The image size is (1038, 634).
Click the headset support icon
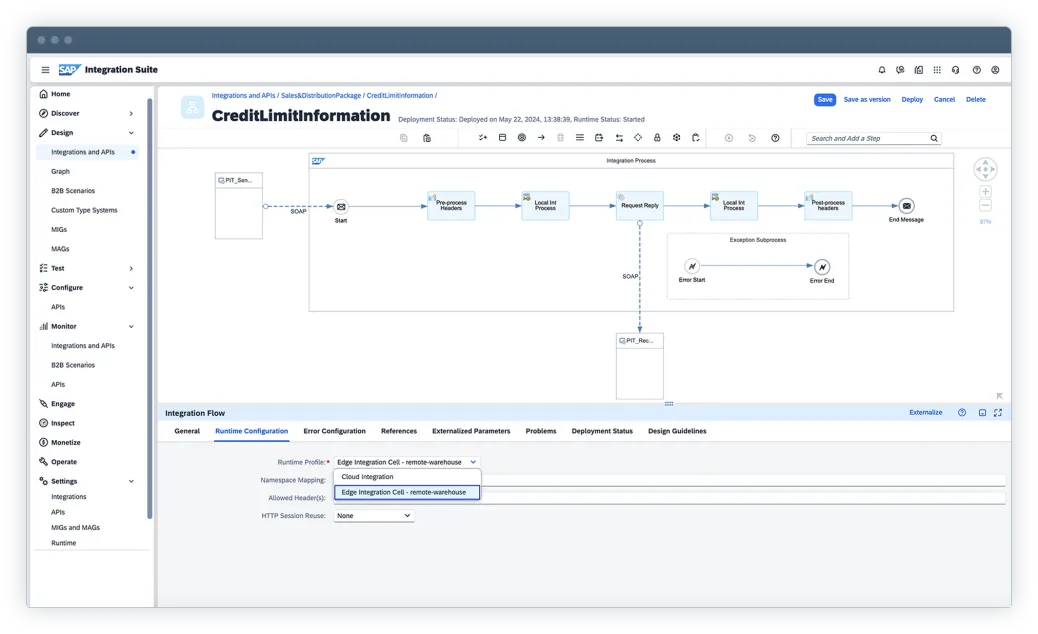[x=956, y=70]
